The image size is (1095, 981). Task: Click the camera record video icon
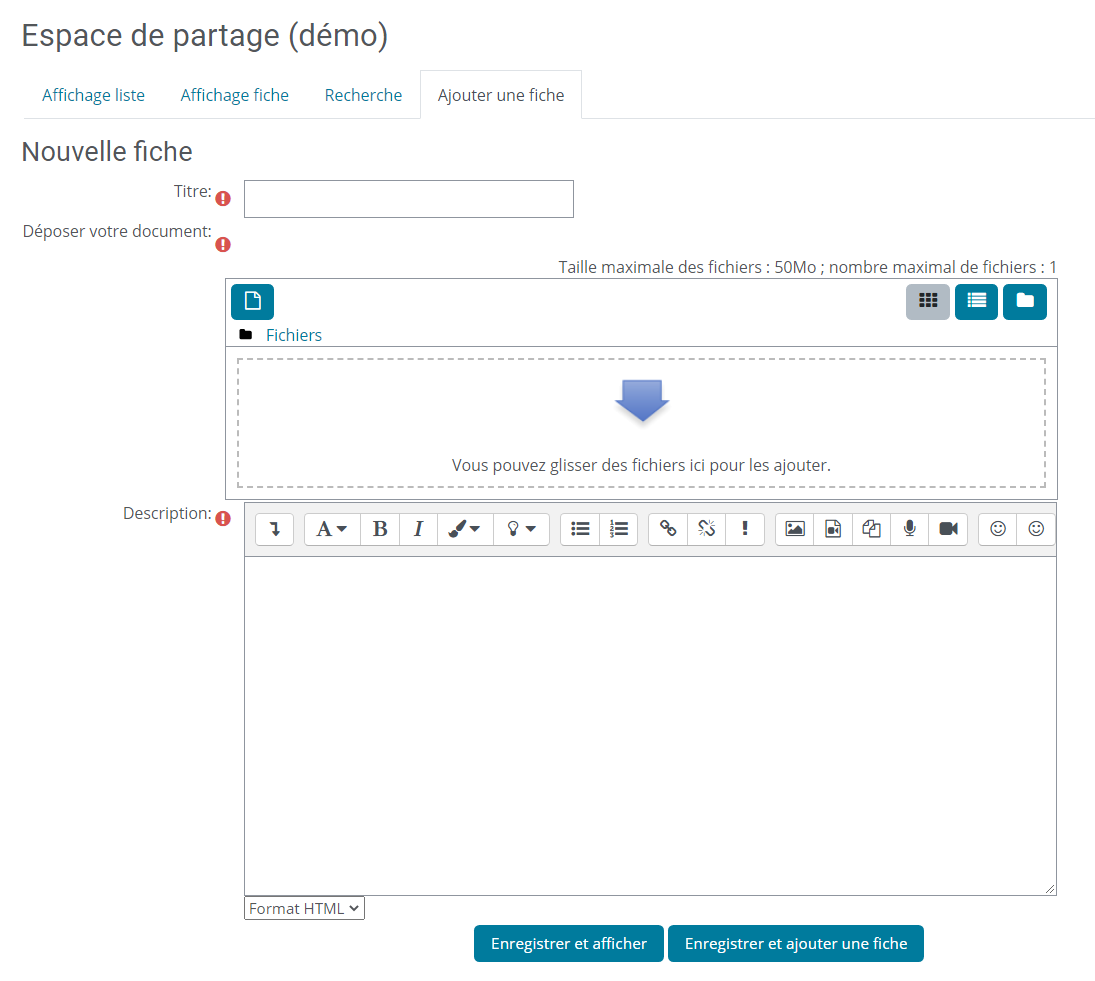pos(948,529)
